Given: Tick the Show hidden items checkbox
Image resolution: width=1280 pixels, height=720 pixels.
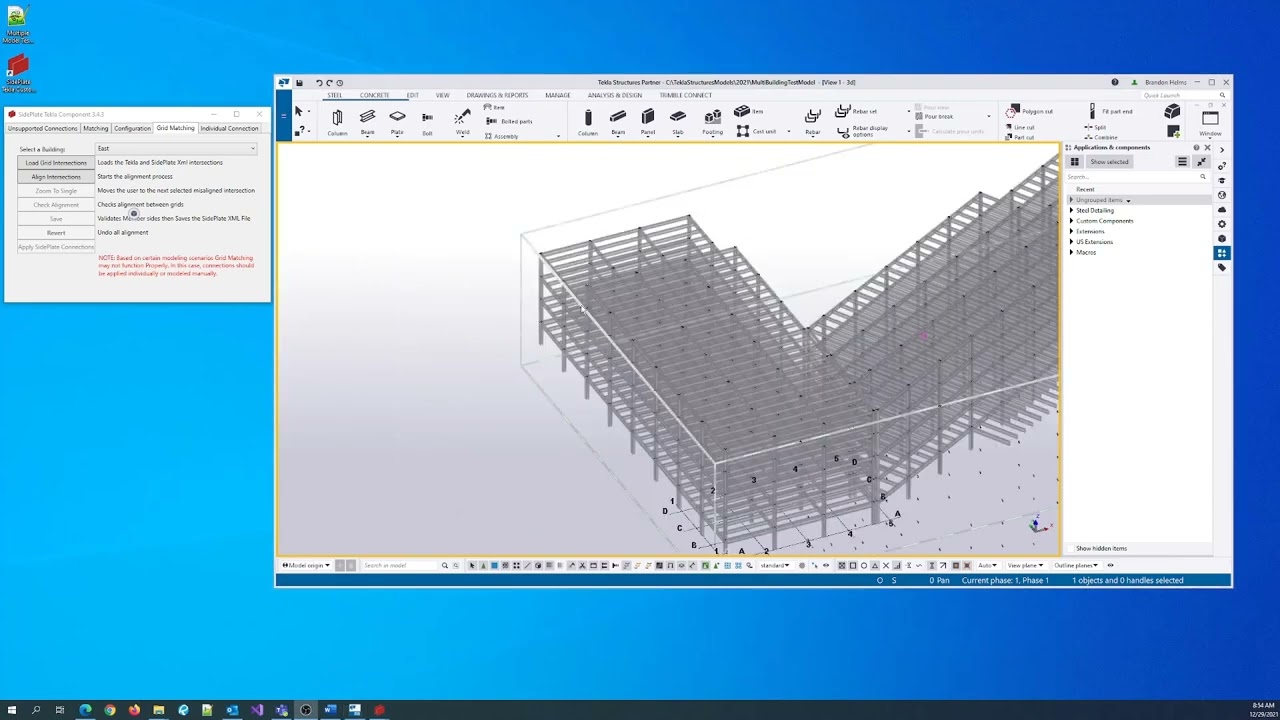Looking at the screenshot, I should (1071, 549).
